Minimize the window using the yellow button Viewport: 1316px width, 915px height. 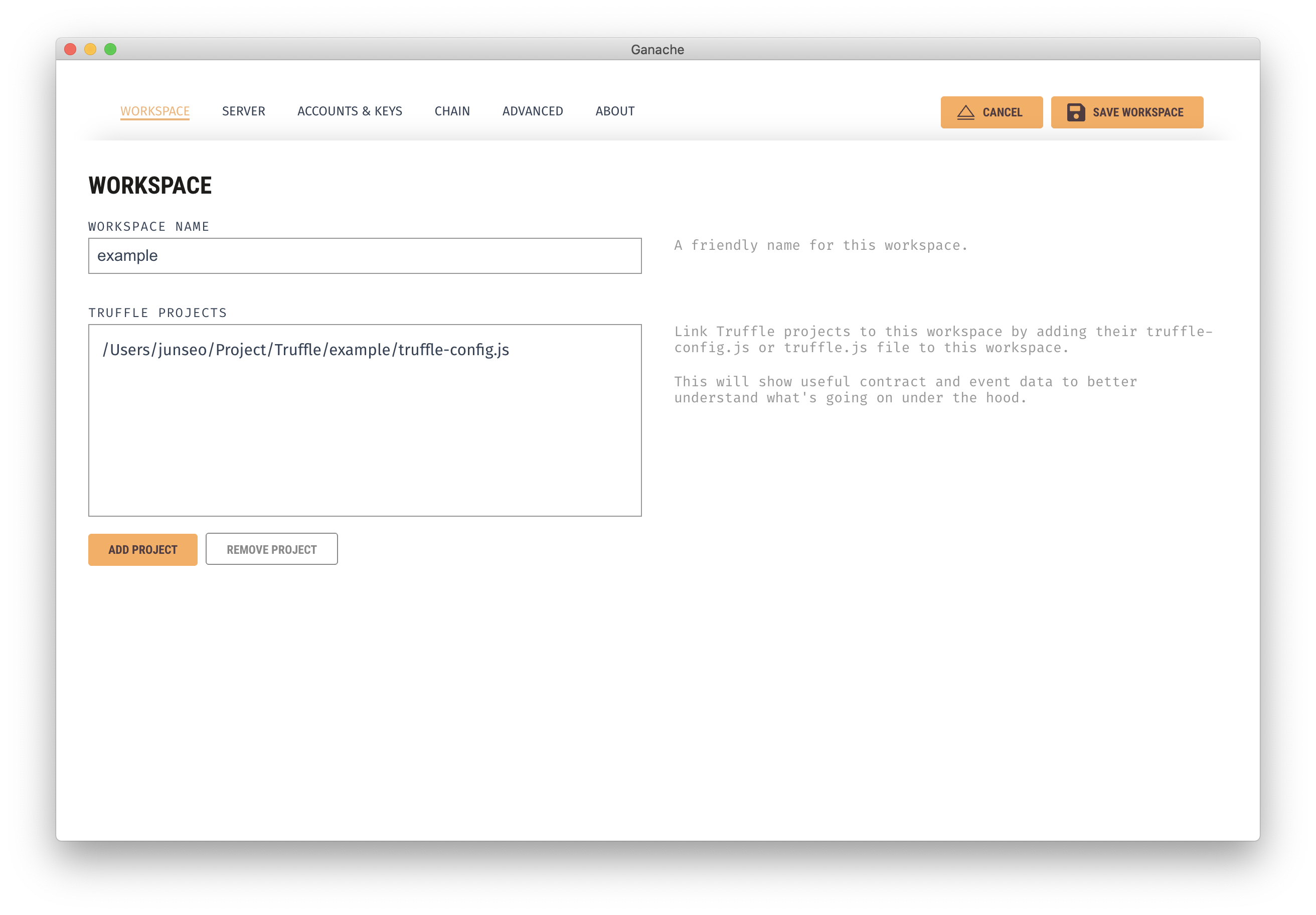[x=91, y=49]
